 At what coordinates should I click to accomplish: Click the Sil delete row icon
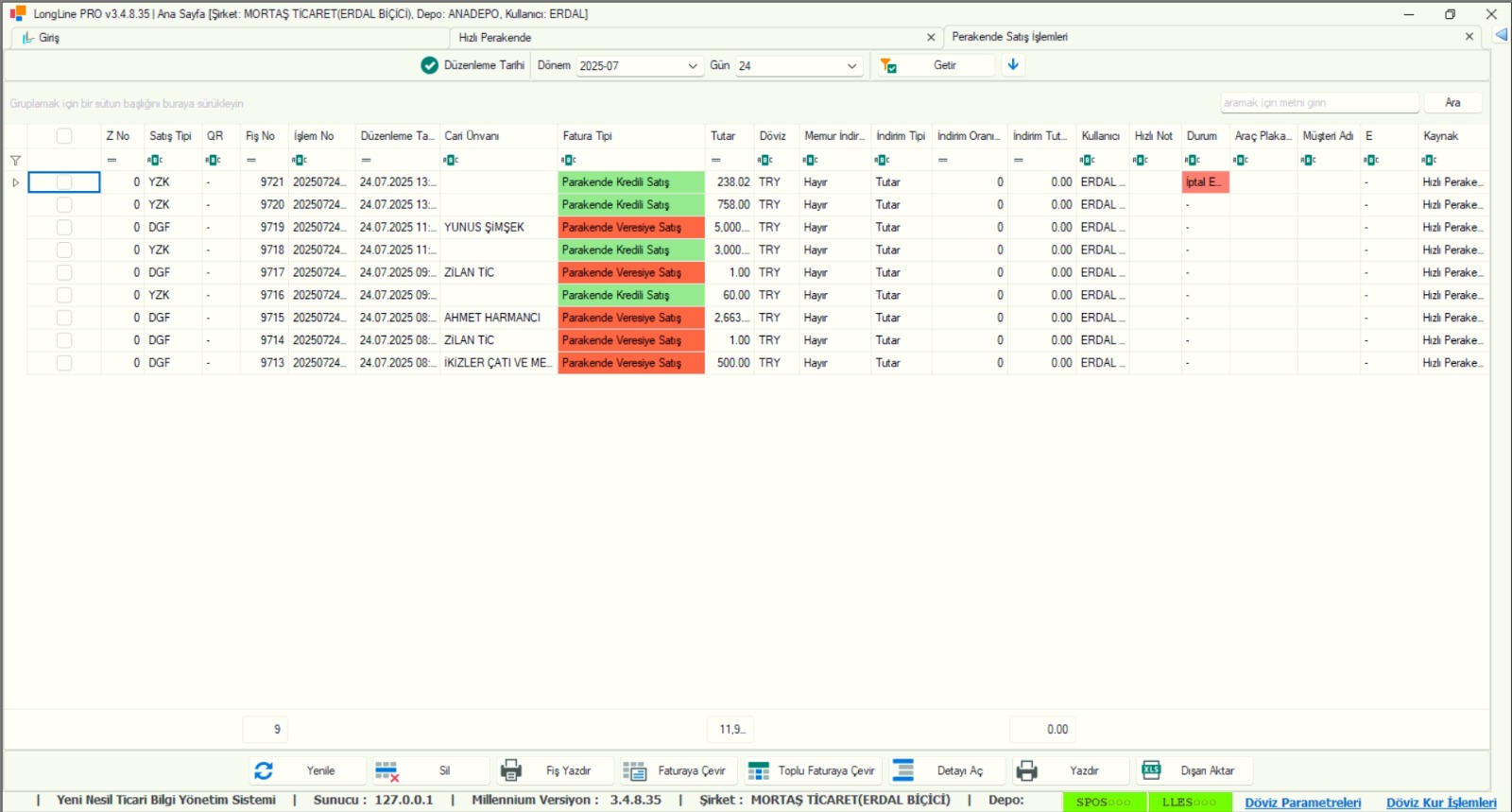[387, 771]
